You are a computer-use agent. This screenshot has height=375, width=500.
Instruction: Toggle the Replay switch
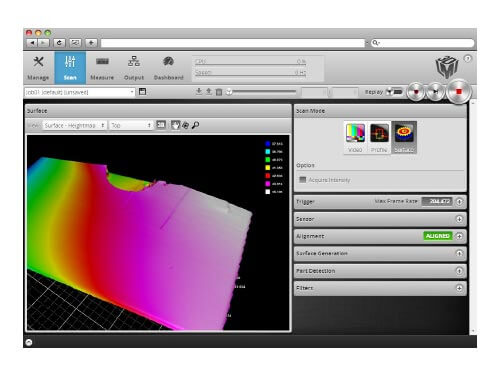[395, 91]
